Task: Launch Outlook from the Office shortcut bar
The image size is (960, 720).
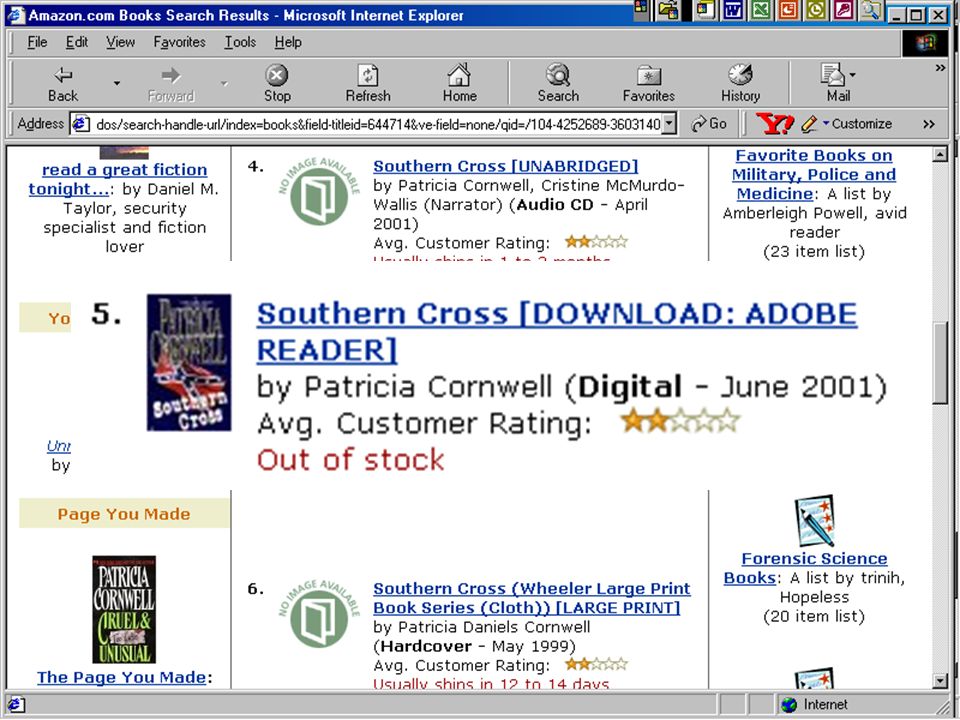Action: (x=816, y=10)
